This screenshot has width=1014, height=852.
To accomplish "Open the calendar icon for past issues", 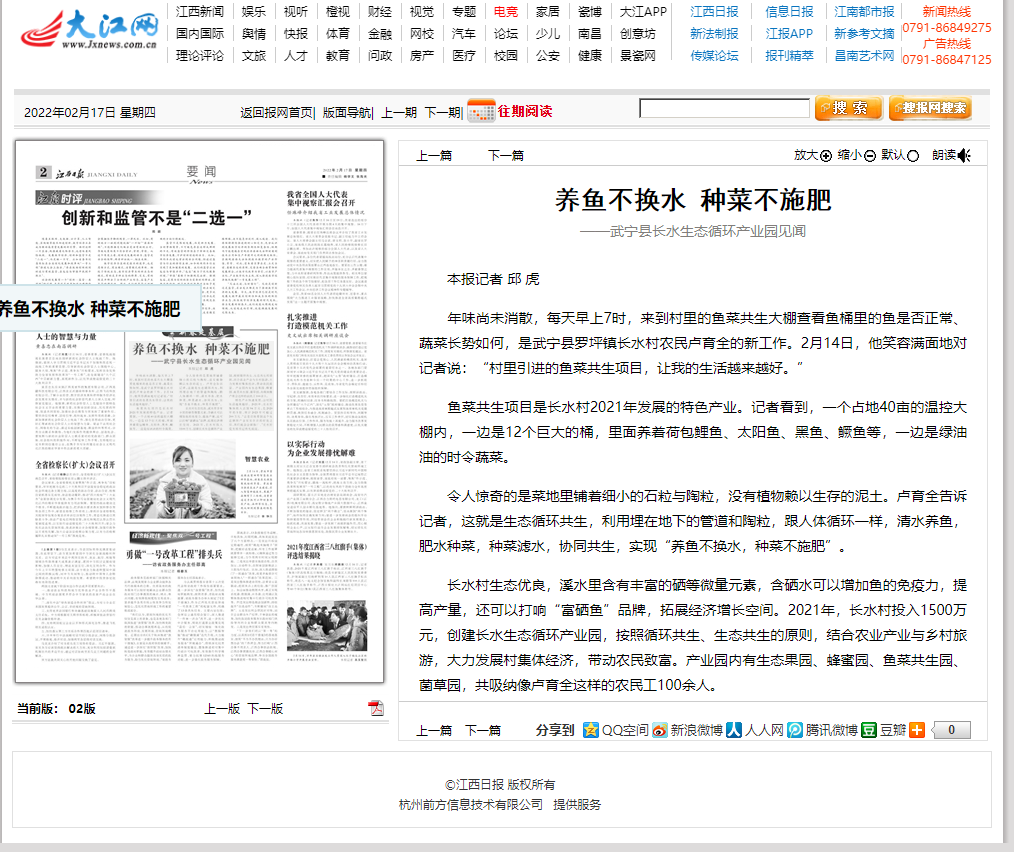I will point(480,111).
